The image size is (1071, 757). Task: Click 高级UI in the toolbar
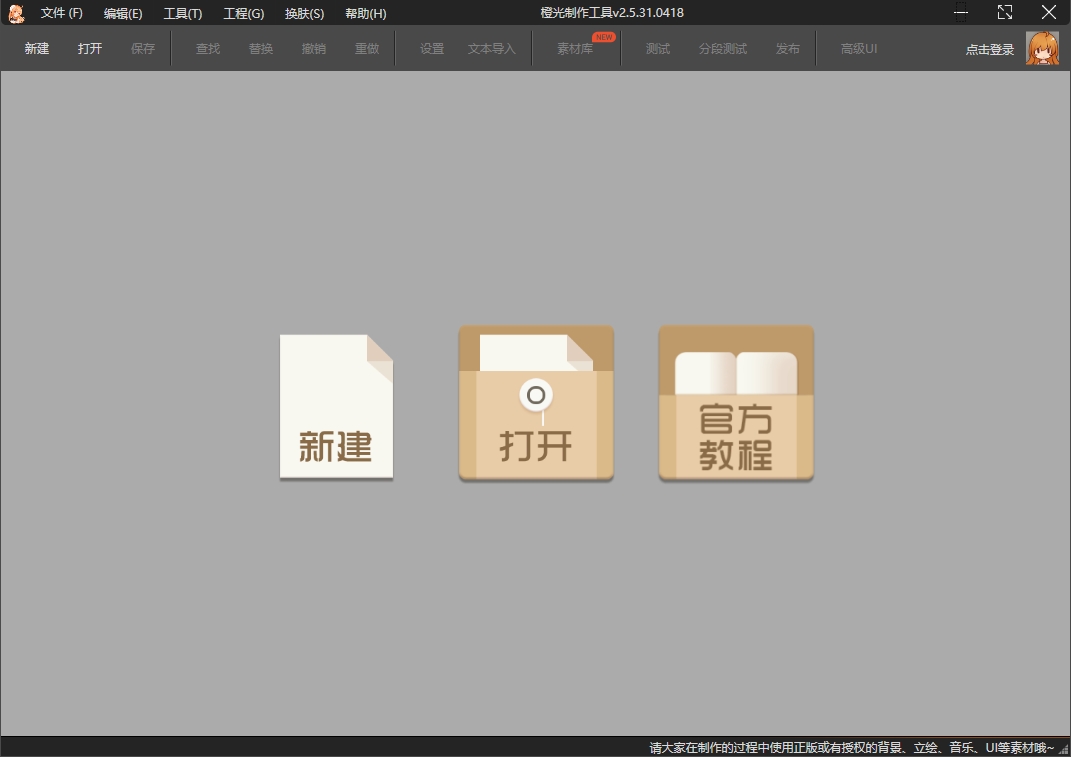point(859,48)
